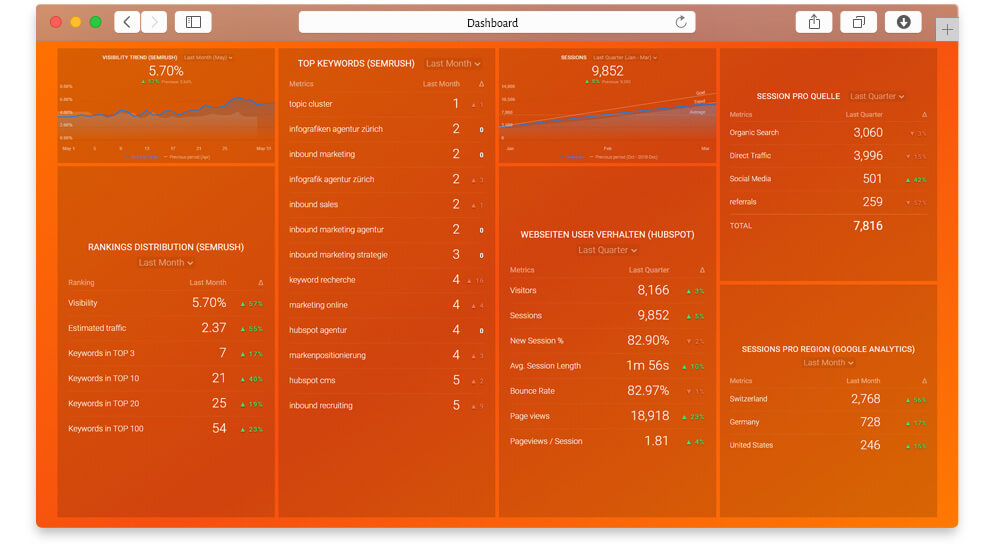Click the browser back arrow button

tap(127, 22)
